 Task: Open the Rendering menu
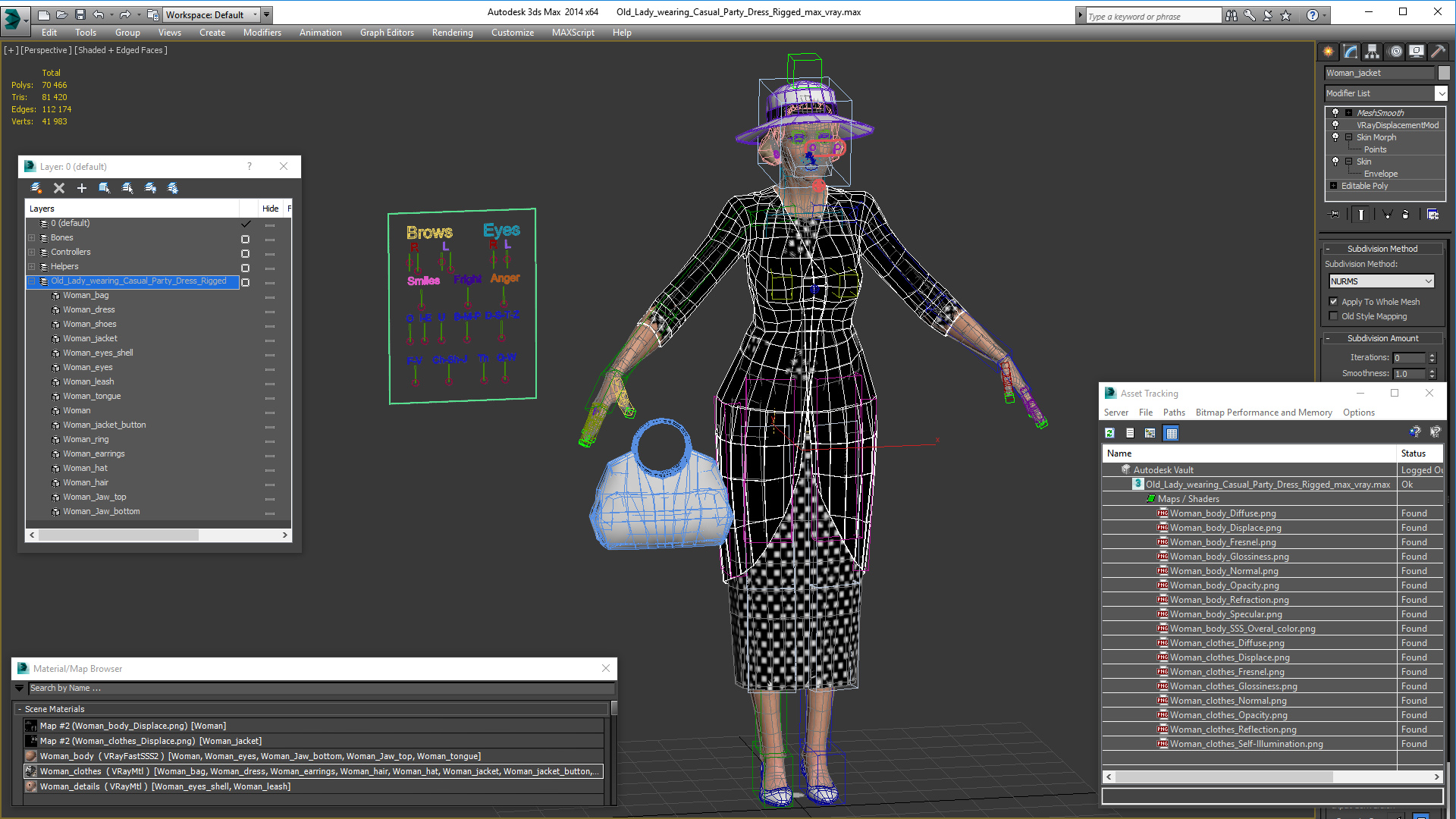(x=452, y=33)
